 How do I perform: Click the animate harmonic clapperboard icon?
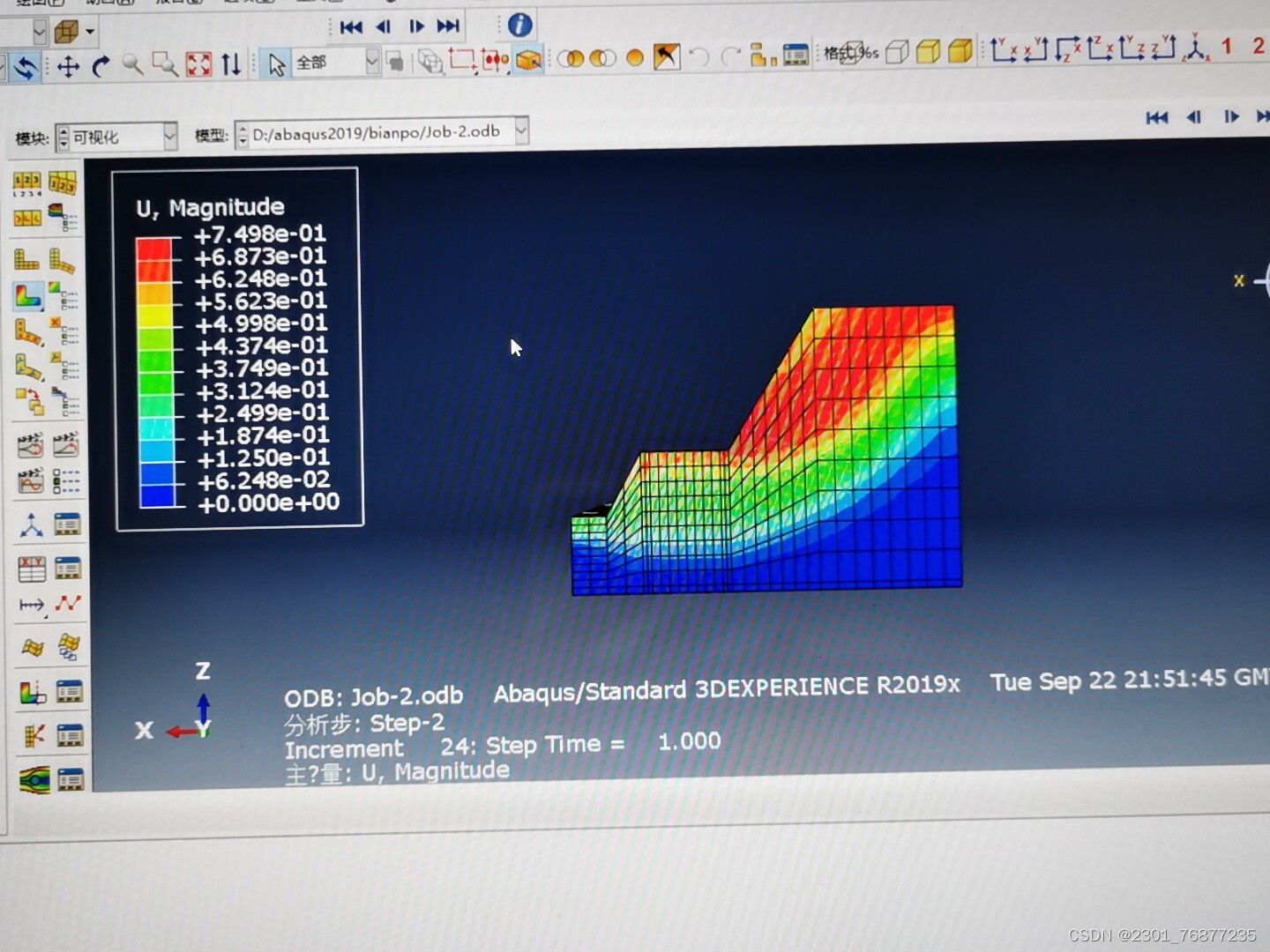[30, 480]
